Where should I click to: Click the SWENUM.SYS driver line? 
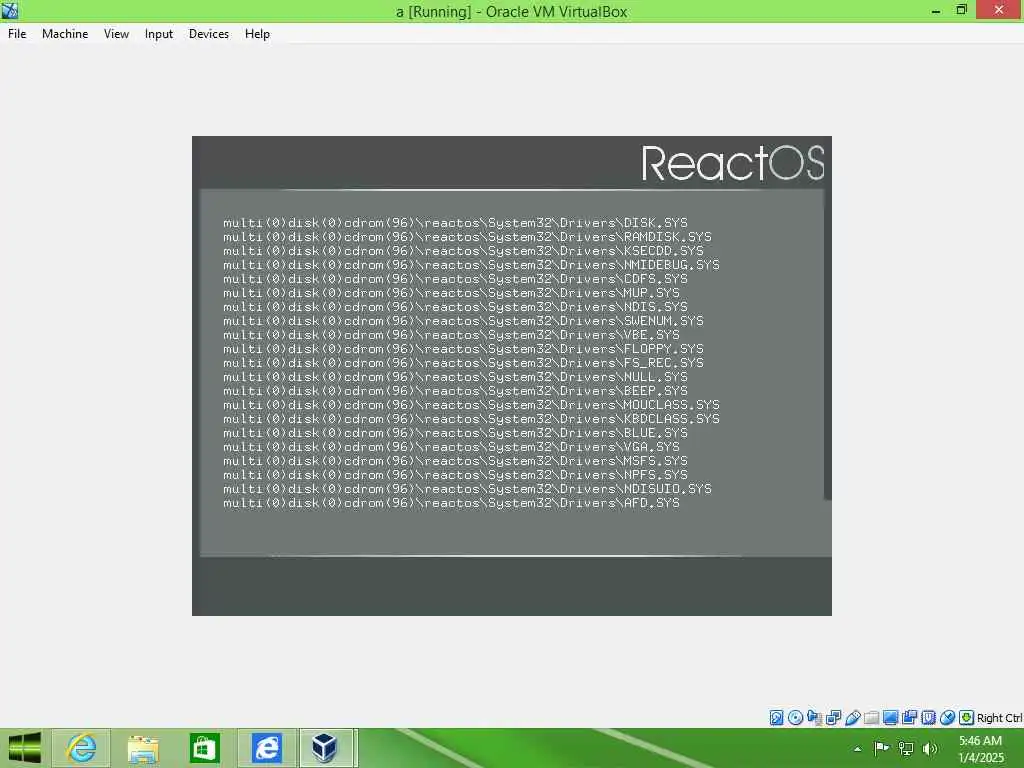[463, 321]
